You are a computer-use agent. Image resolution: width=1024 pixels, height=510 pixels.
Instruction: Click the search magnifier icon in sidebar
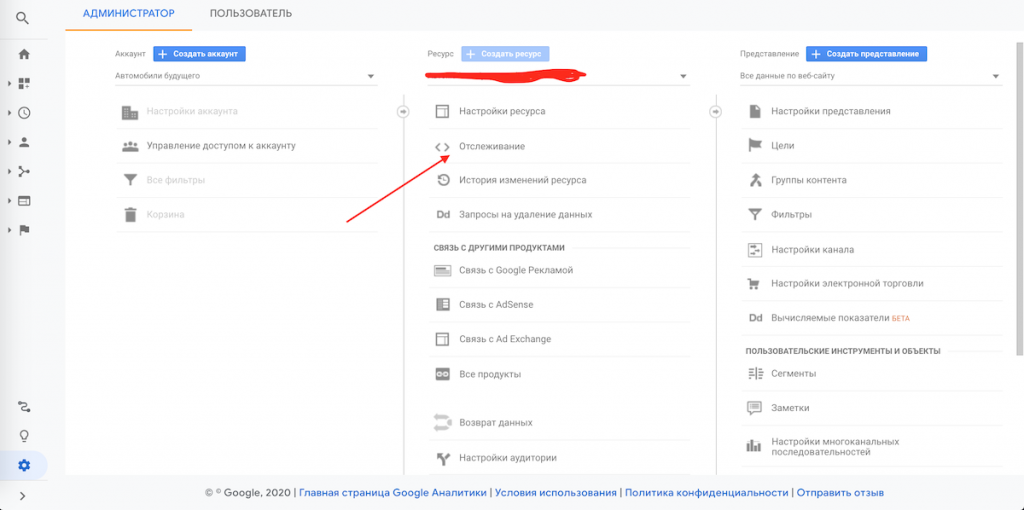23,18
